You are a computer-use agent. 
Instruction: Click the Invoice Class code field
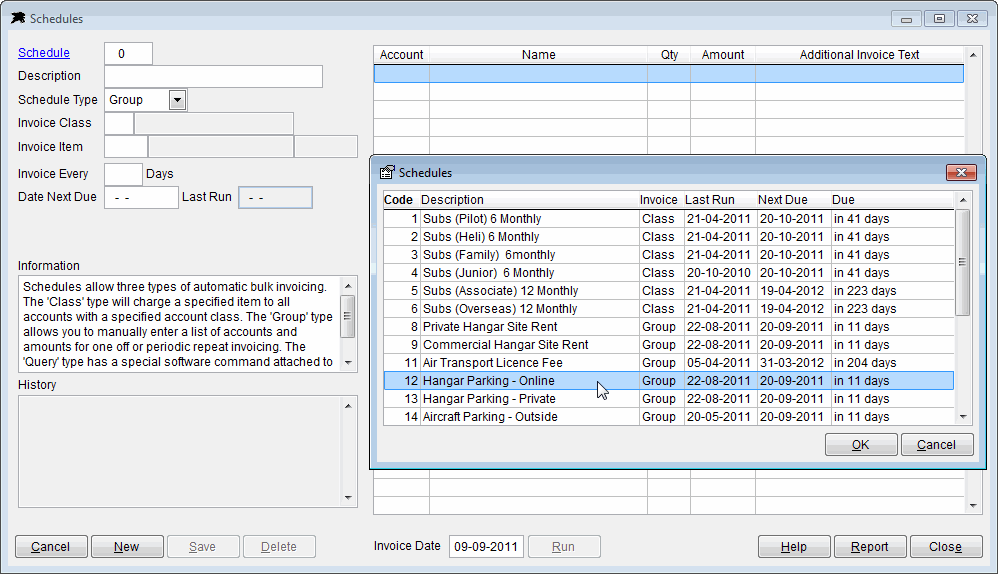point(119,123)
